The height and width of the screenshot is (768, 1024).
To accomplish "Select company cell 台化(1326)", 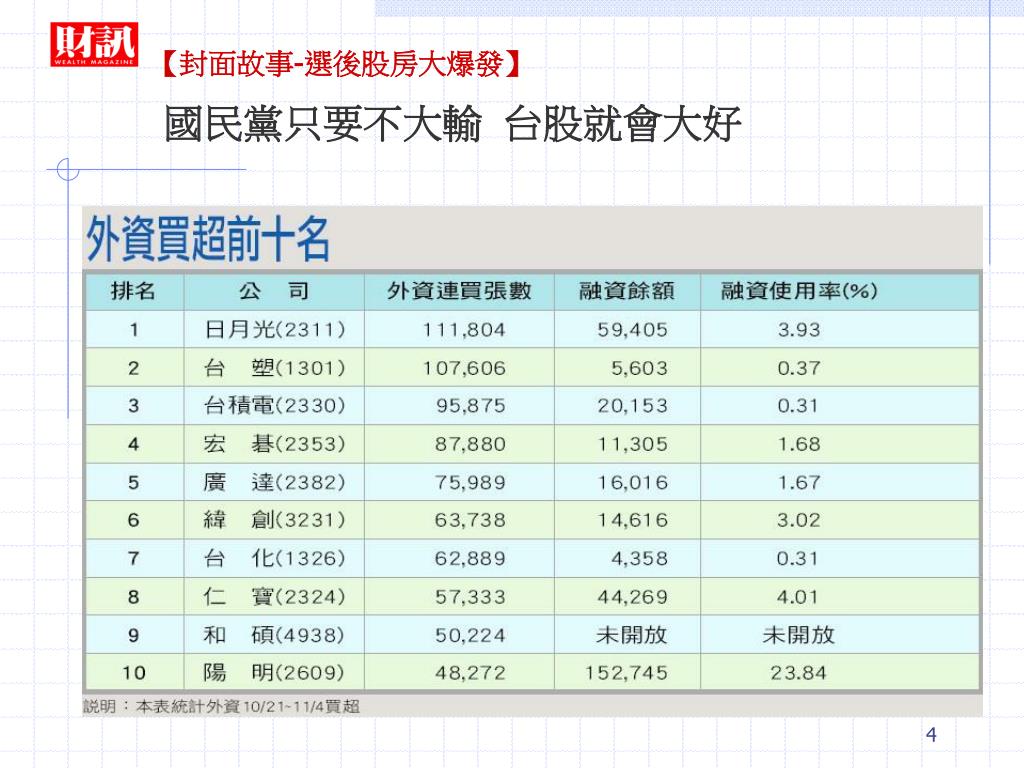I will (x=274, y=558).
